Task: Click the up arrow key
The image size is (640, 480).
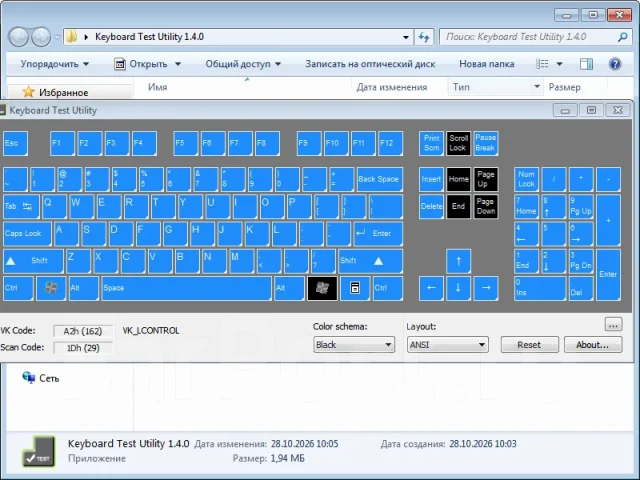Action: coord(458,261)
